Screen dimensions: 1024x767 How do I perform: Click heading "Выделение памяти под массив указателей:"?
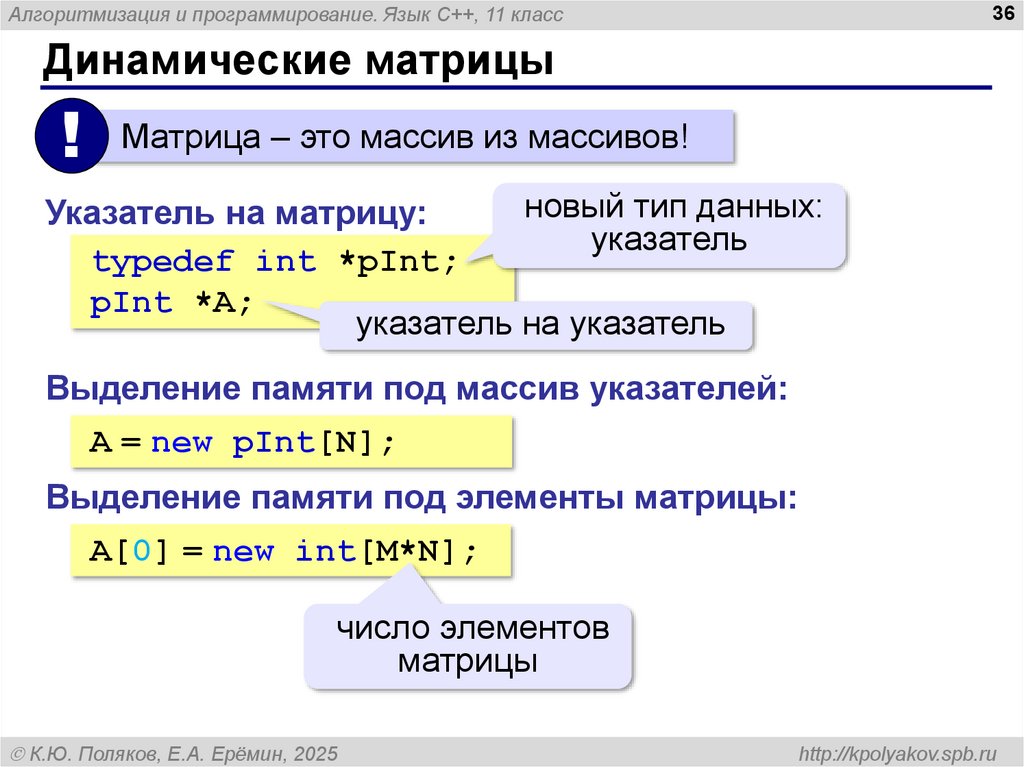pos(417,388)
